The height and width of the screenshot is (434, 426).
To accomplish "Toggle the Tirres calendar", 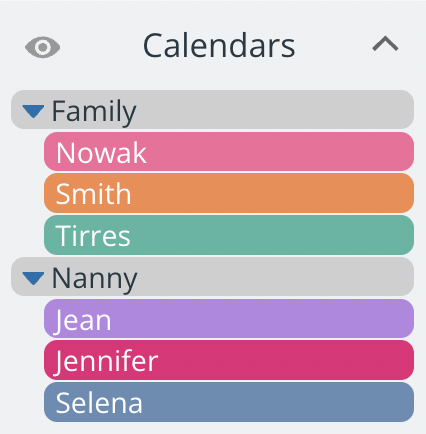I will [229, 235].
